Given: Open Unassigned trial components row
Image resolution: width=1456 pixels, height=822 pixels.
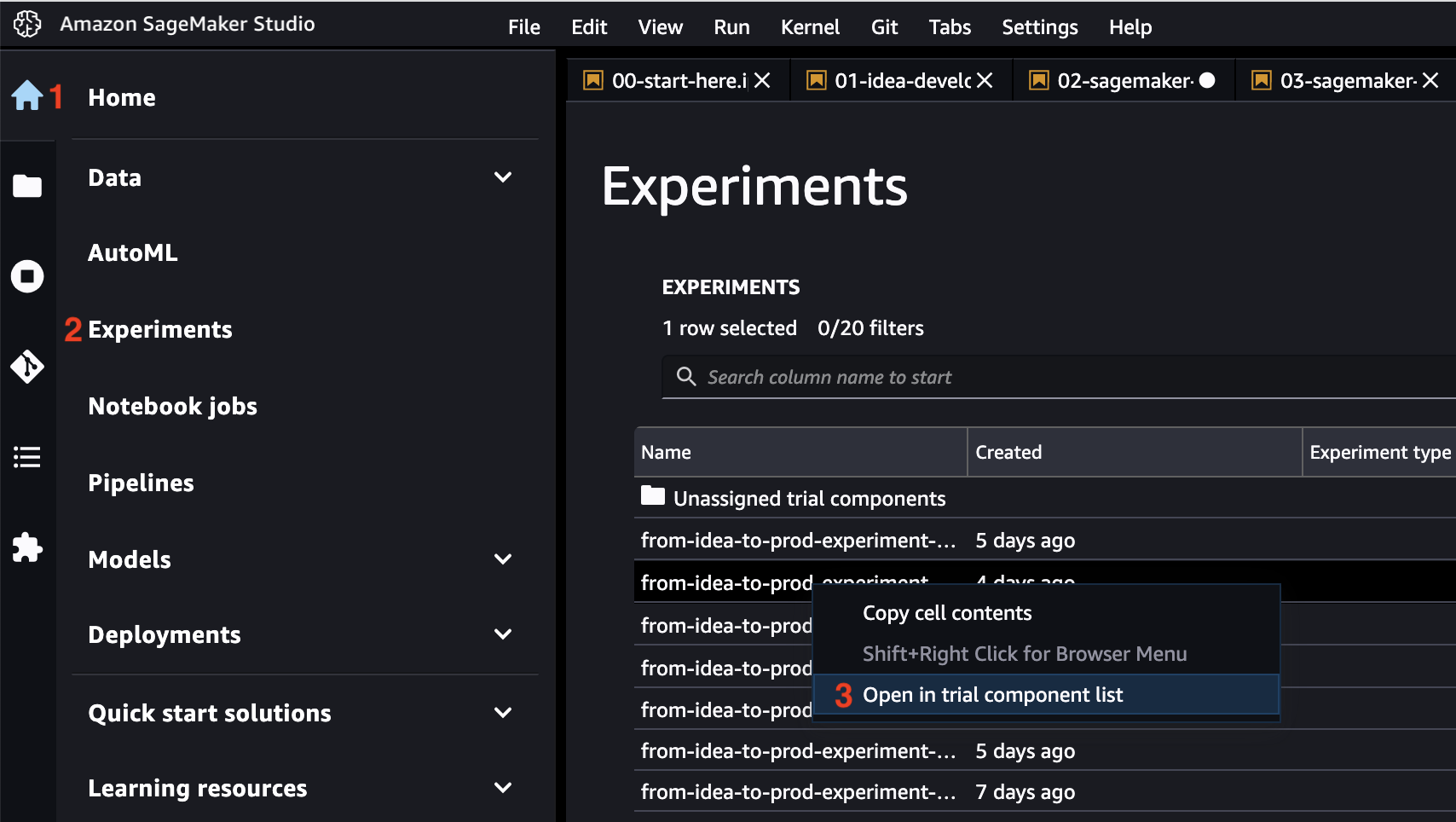Looking at the screenshot, I should (x=1045, y=498).
